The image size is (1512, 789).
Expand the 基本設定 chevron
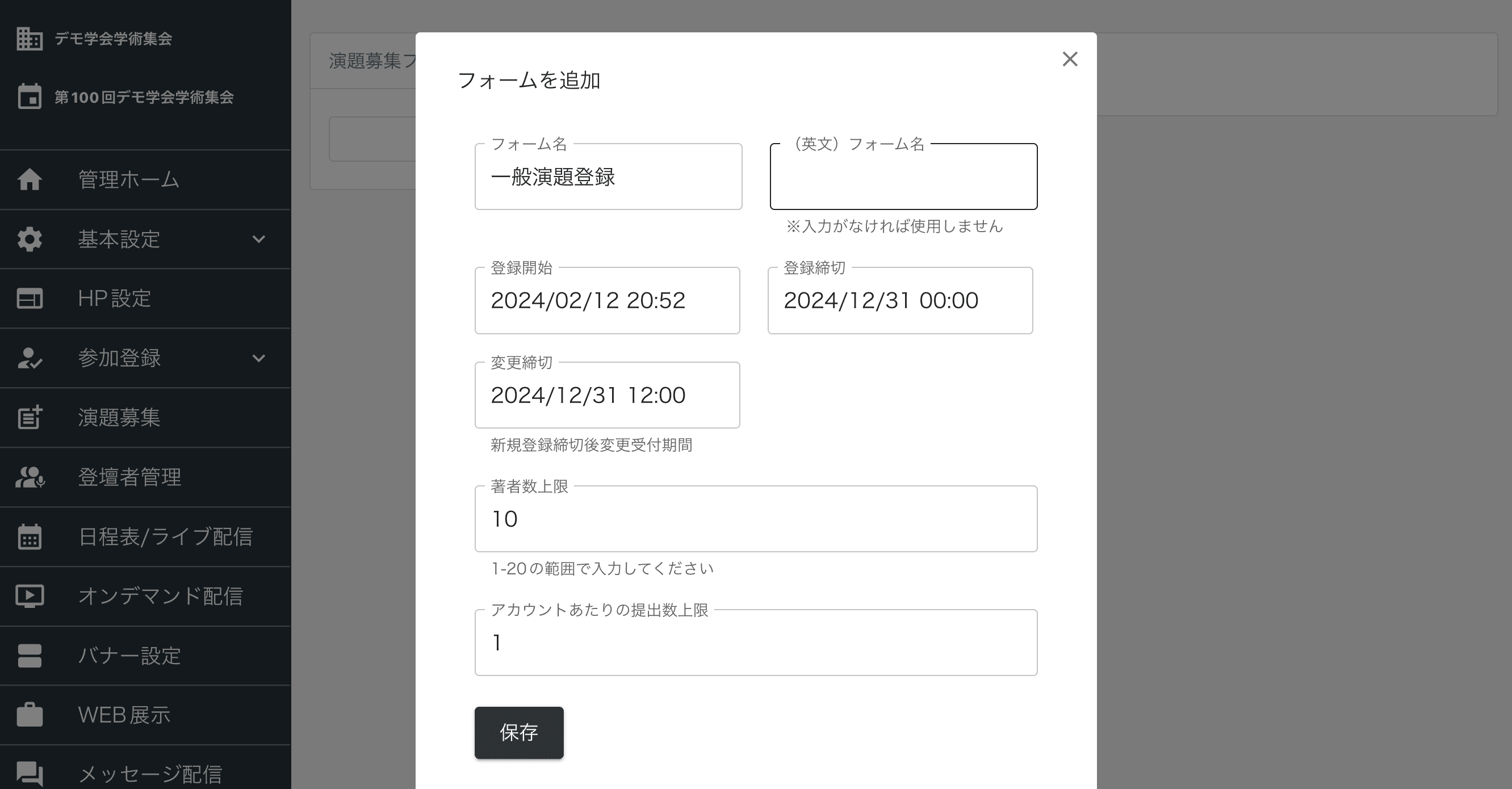click(x=258, y=240)
